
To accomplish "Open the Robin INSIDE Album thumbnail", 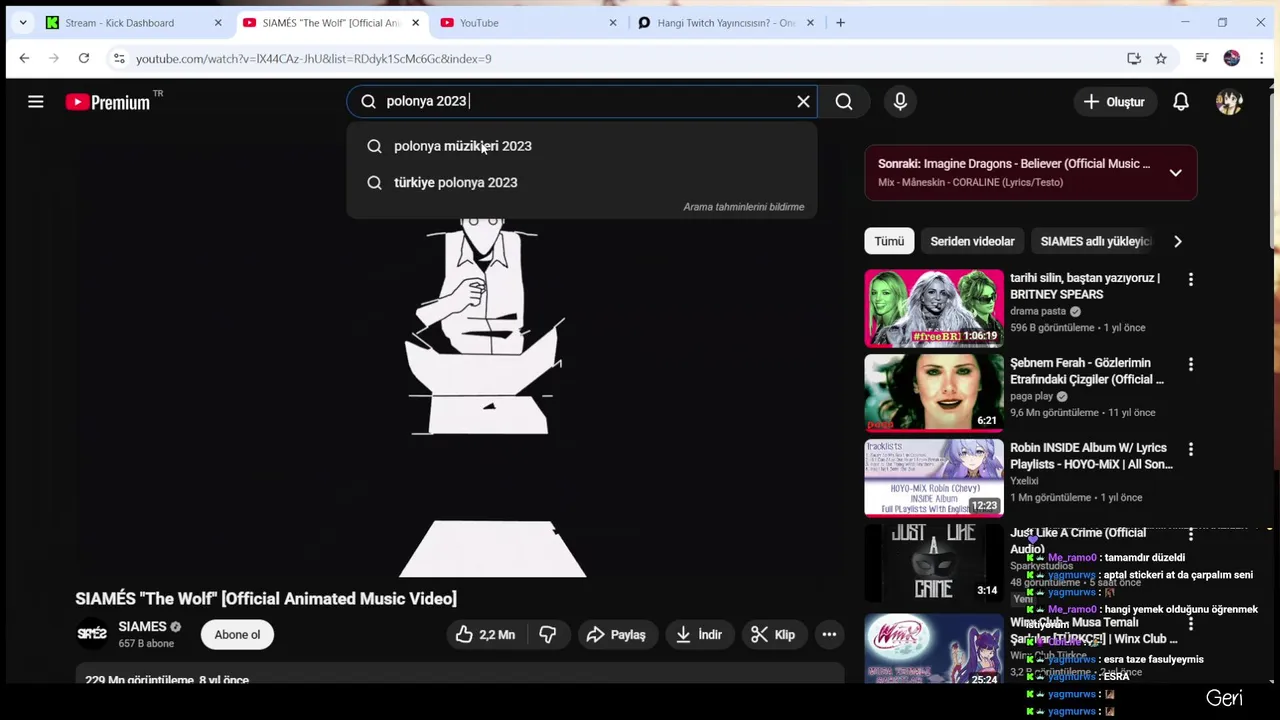I will [x=934, y=478].
